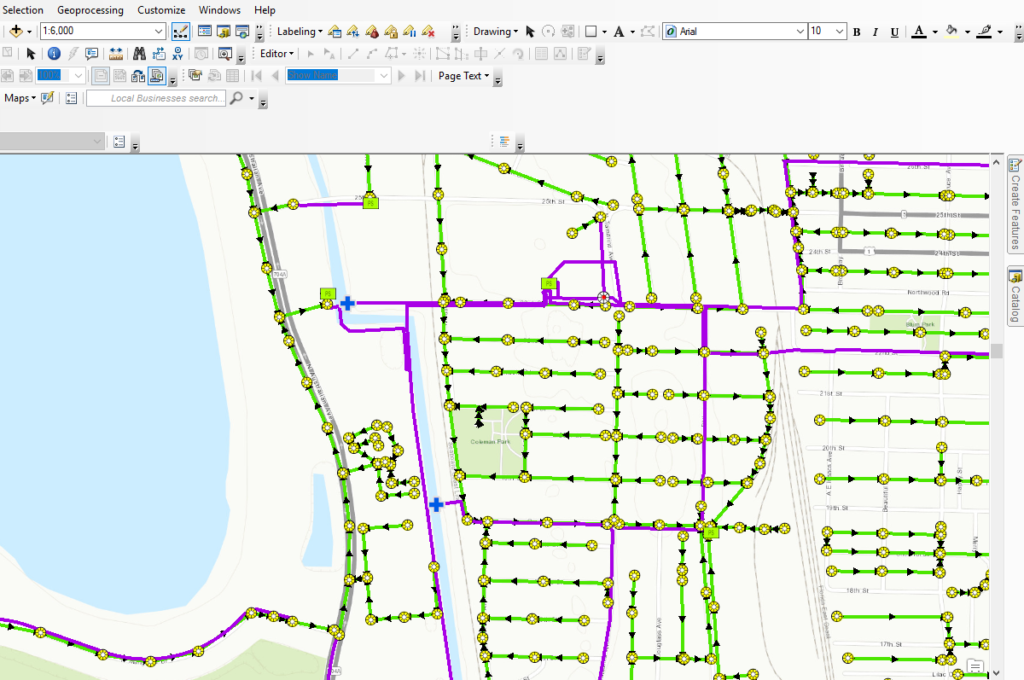Open the Catalog side panel
1024x680 pixels.
pyautogui.click(x=1014, y=296)
